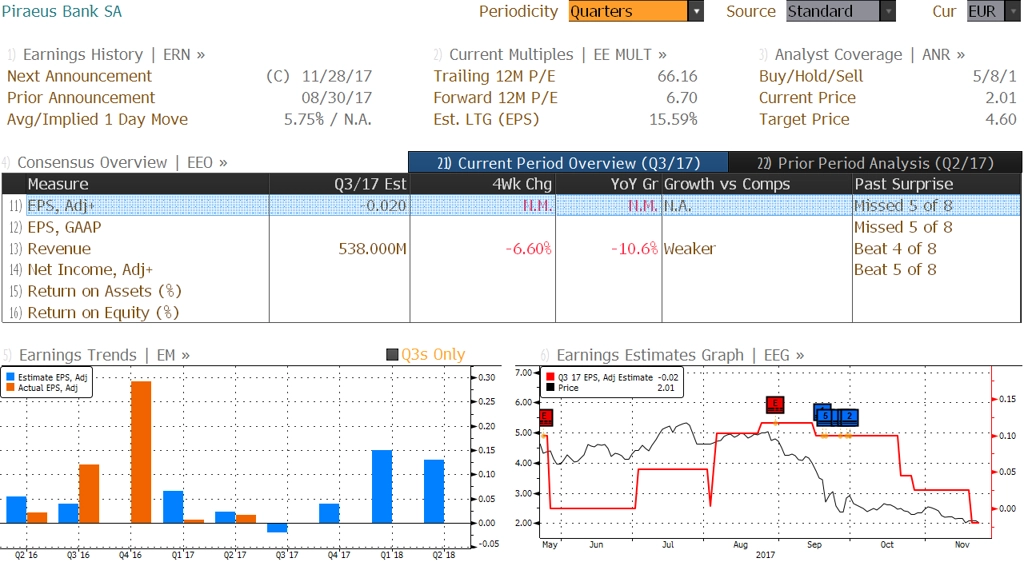Open Earnings Estimates Graph EEG link
This screenshot has height=562, width=1024.
click(x=680, y=355)
